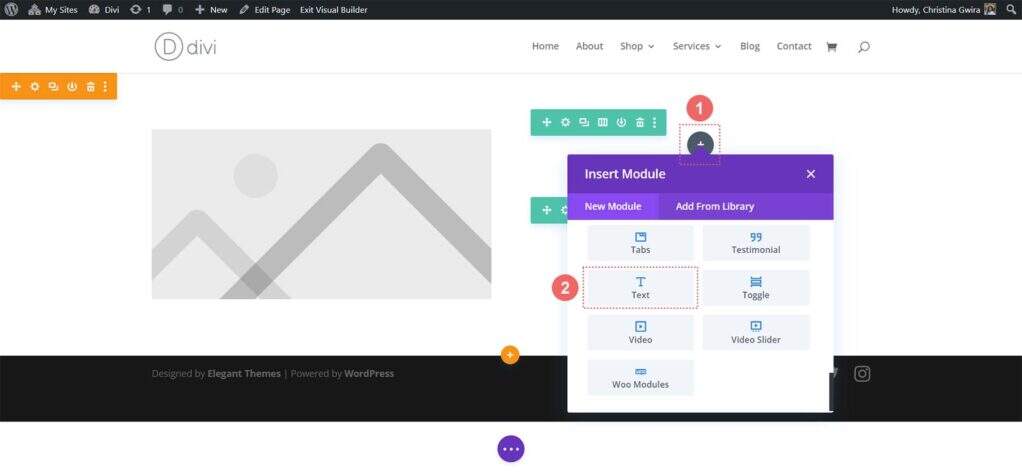Switch to the Add From Library tab
The image size is (1022, 476).
coord(714,206)
